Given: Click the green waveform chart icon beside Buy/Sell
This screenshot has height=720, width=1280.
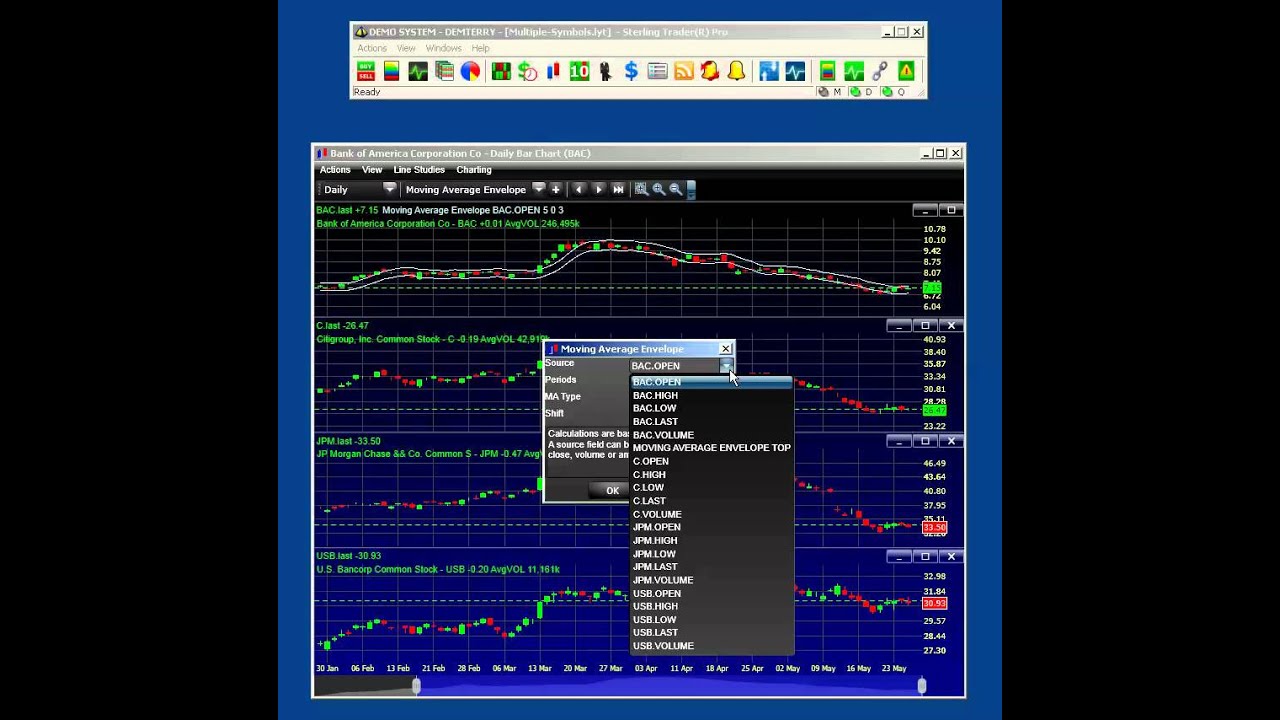Looking at the screenshot, I should pyautogui.click(x=418, y=71).
